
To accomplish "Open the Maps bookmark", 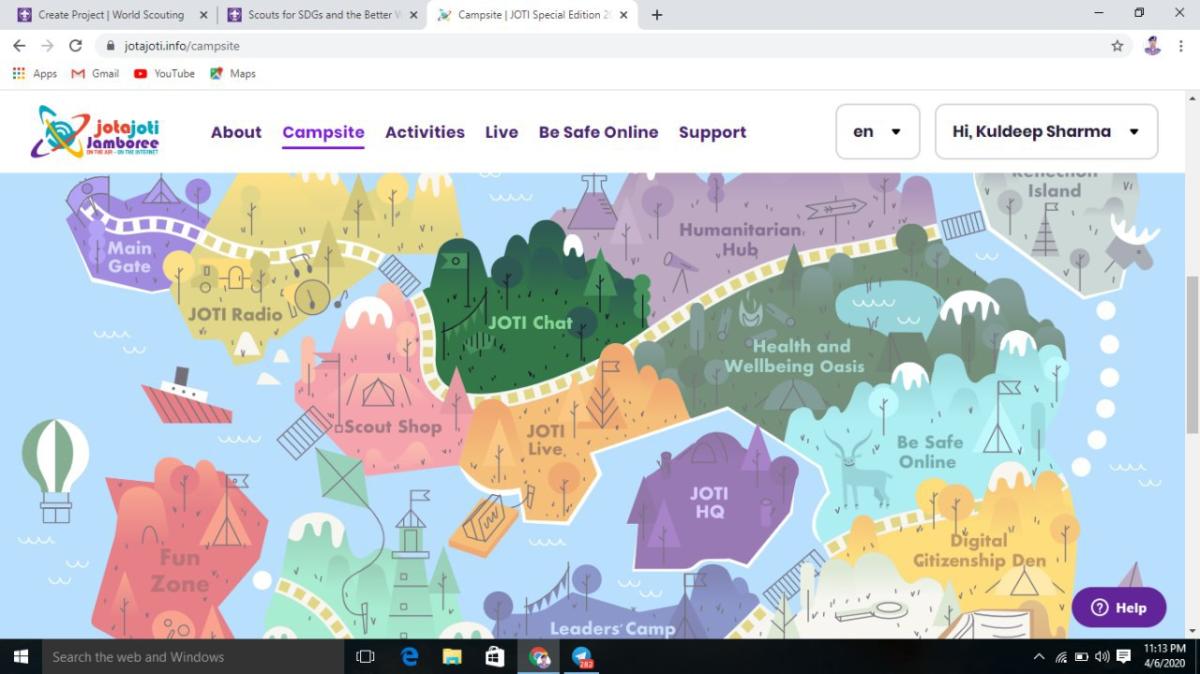I will click(x=233, y=74).
